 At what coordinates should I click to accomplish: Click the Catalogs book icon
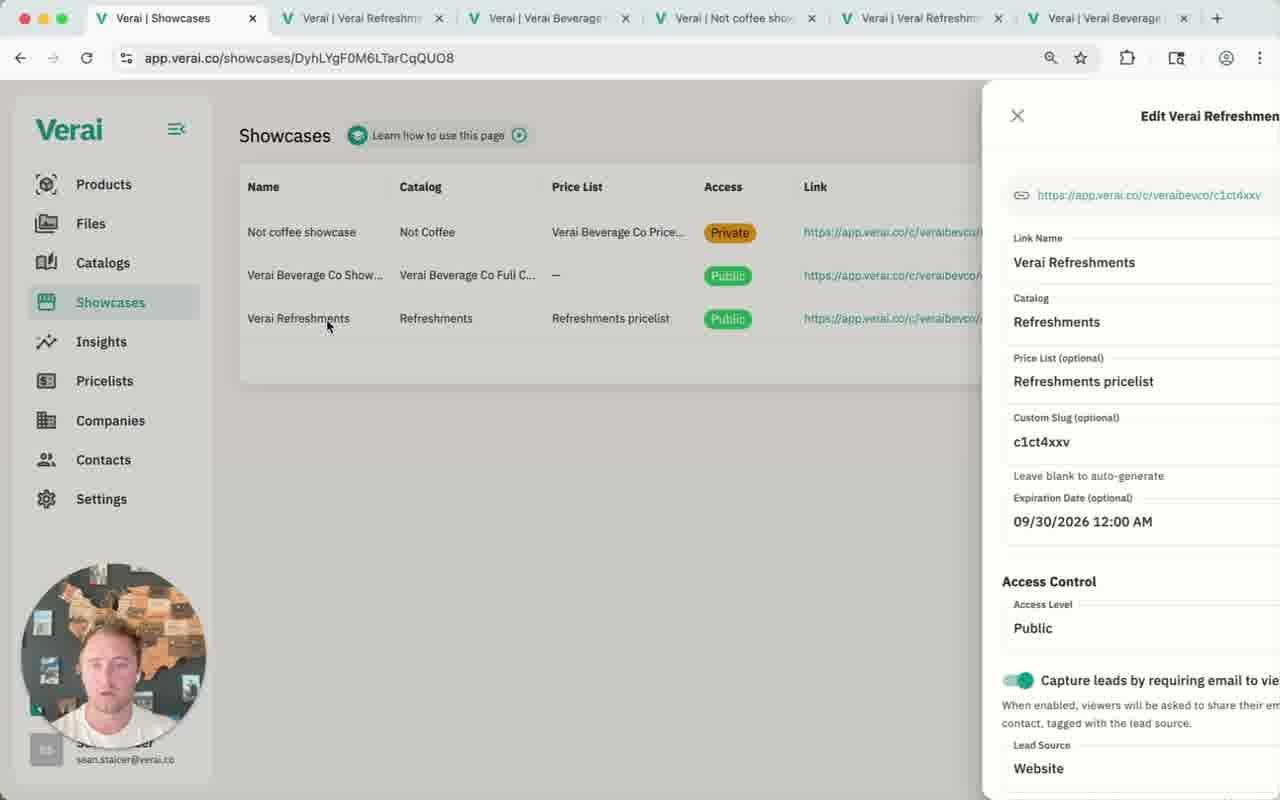46,263
